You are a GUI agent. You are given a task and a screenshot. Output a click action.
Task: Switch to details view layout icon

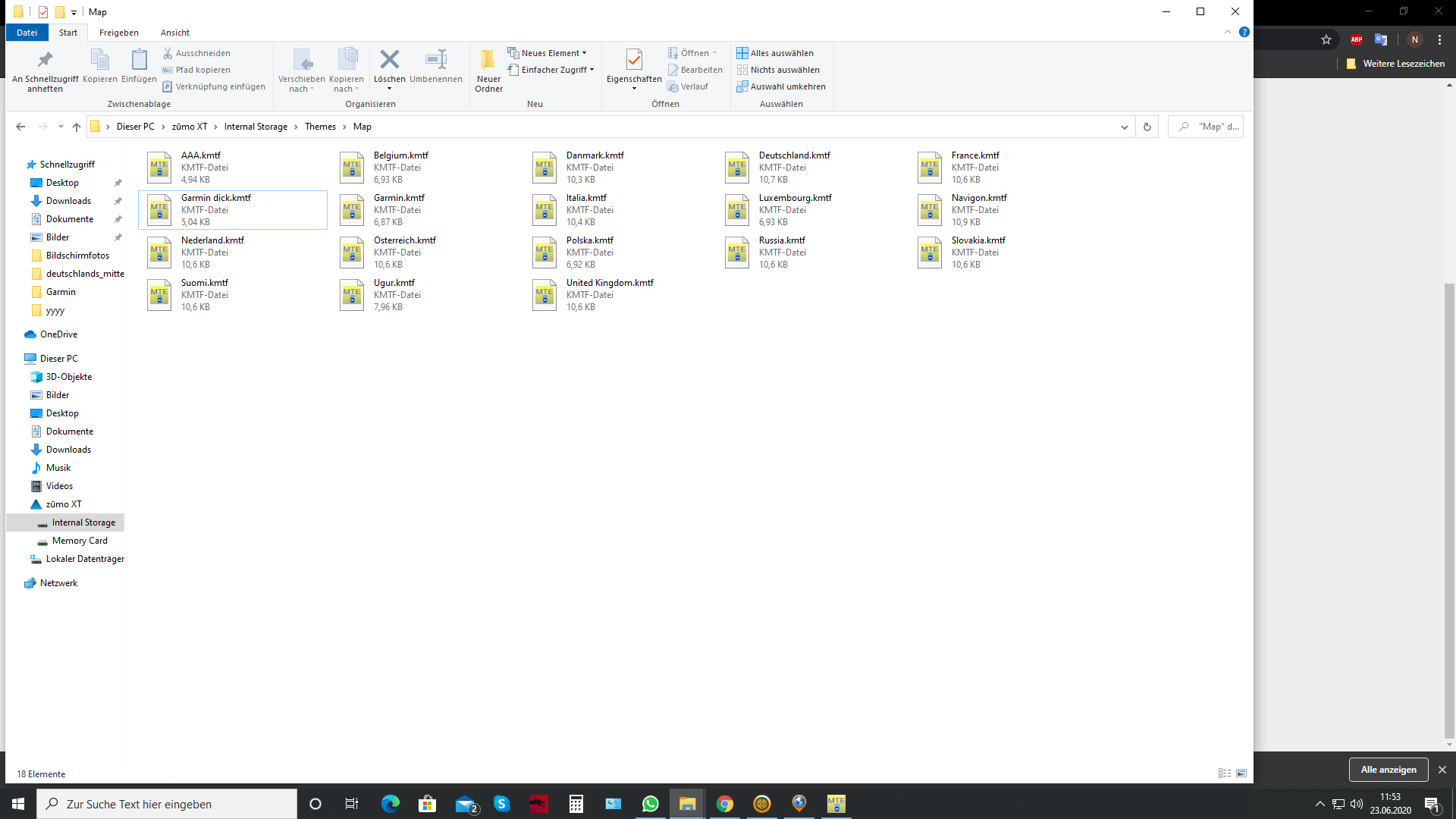(x=1225, y=773)
